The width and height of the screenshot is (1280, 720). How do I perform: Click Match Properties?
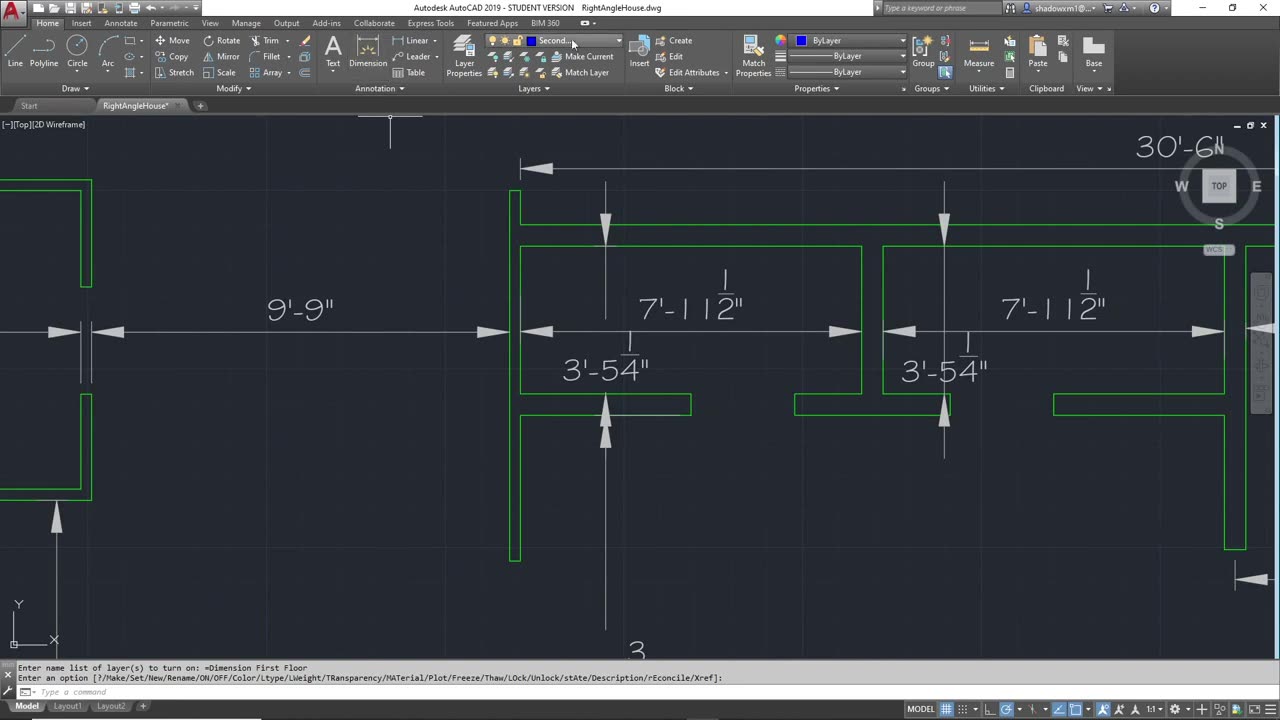click(753, 56)
